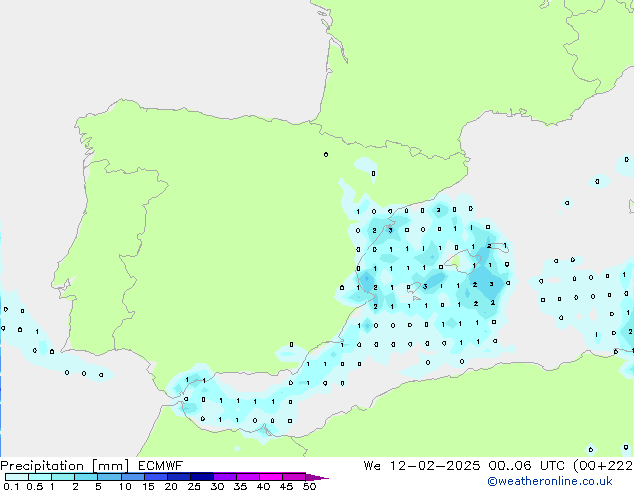Screen dimensions: 634x490
Task: Click the 20–25 mm dark blue legend segment
Action: (178, 477)
